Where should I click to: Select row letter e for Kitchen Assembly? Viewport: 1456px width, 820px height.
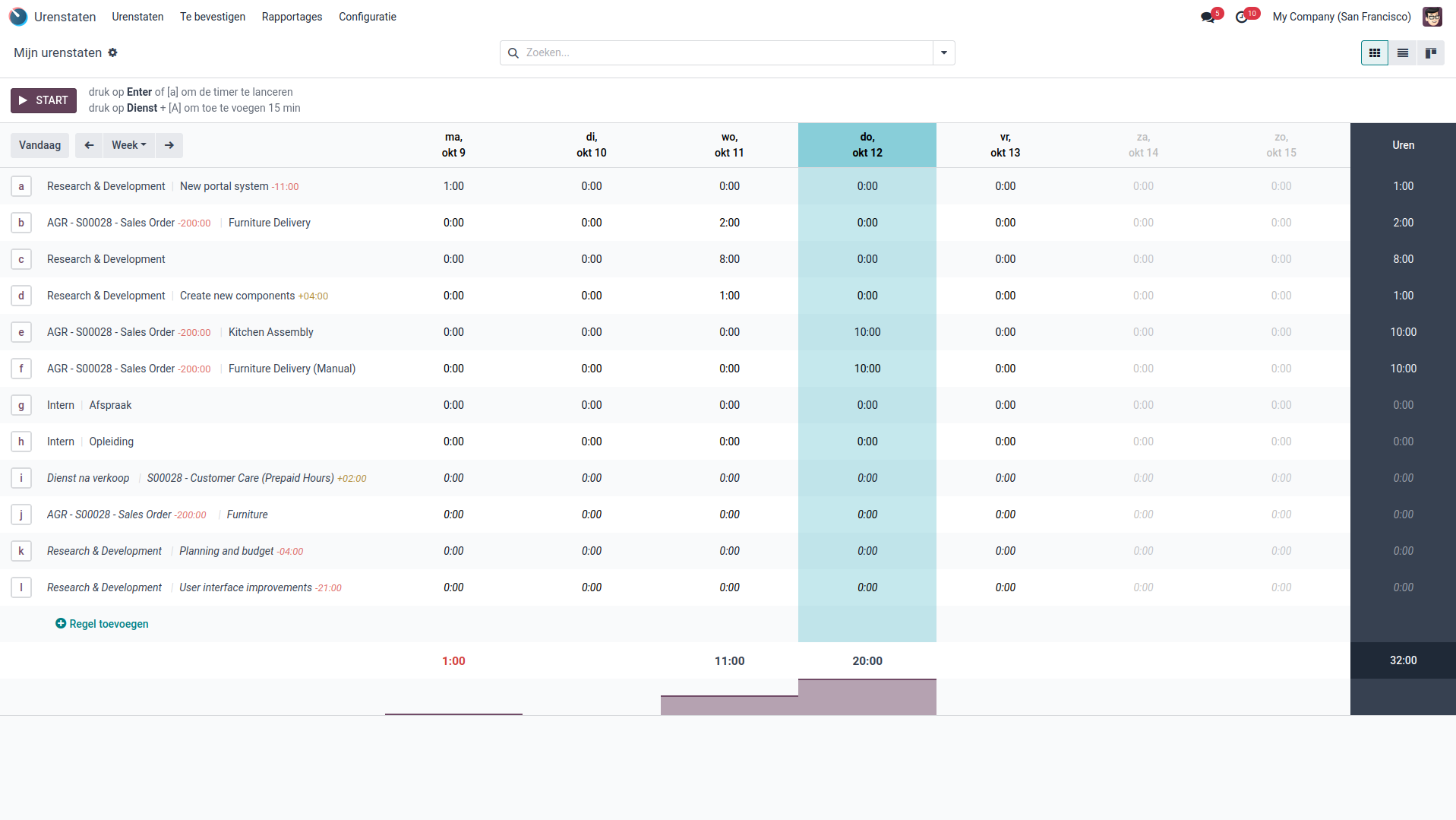click(21, 332)
